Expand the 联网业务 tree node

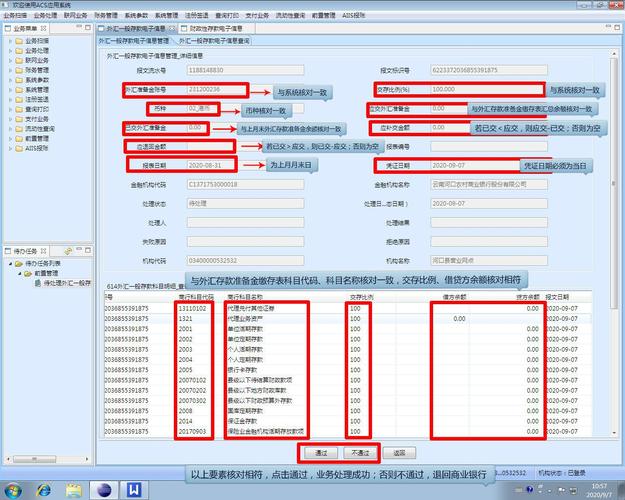(x=10, y=61)
